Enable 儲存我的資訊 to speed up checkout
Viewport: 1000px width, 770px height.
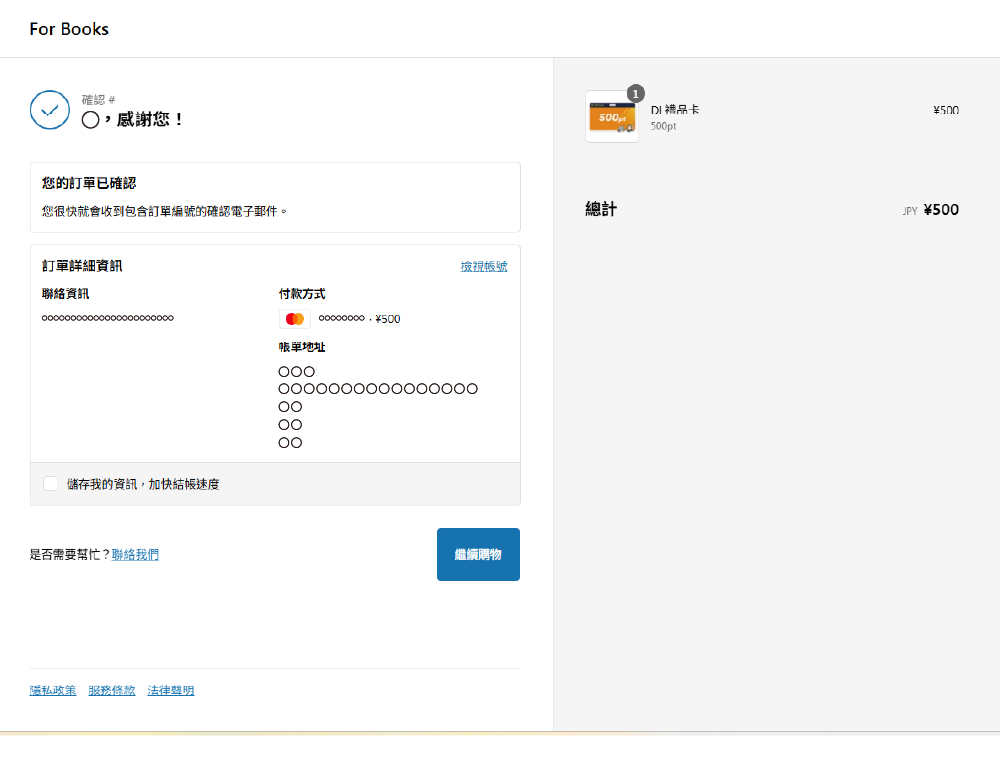(50, 483)
